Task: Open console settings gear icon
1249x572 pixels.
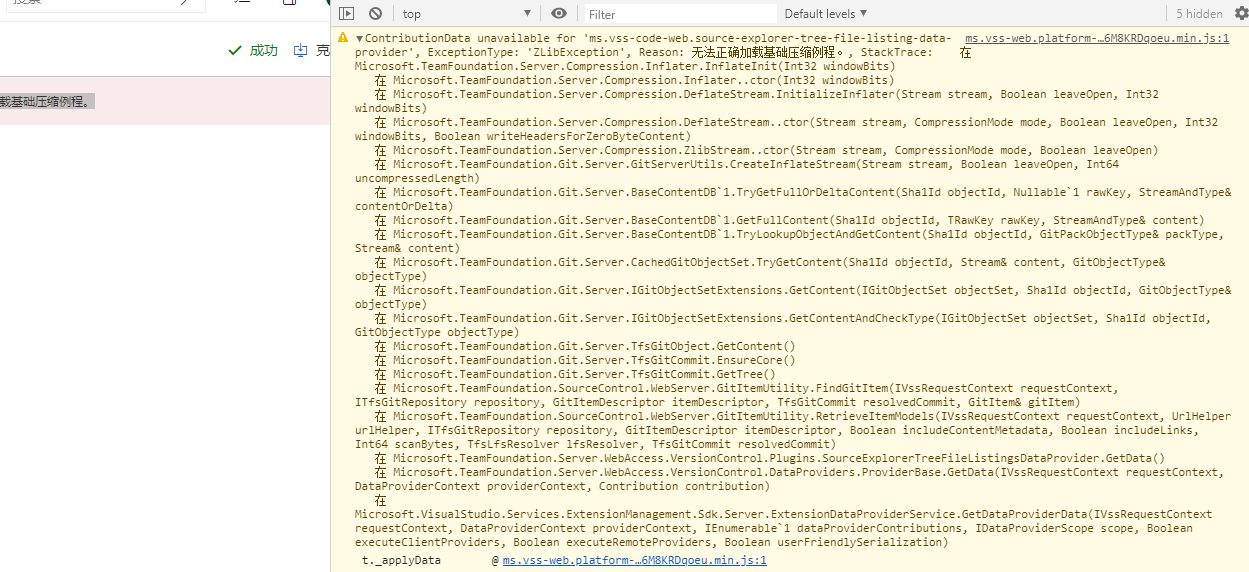Action: tap(1241, 13)
